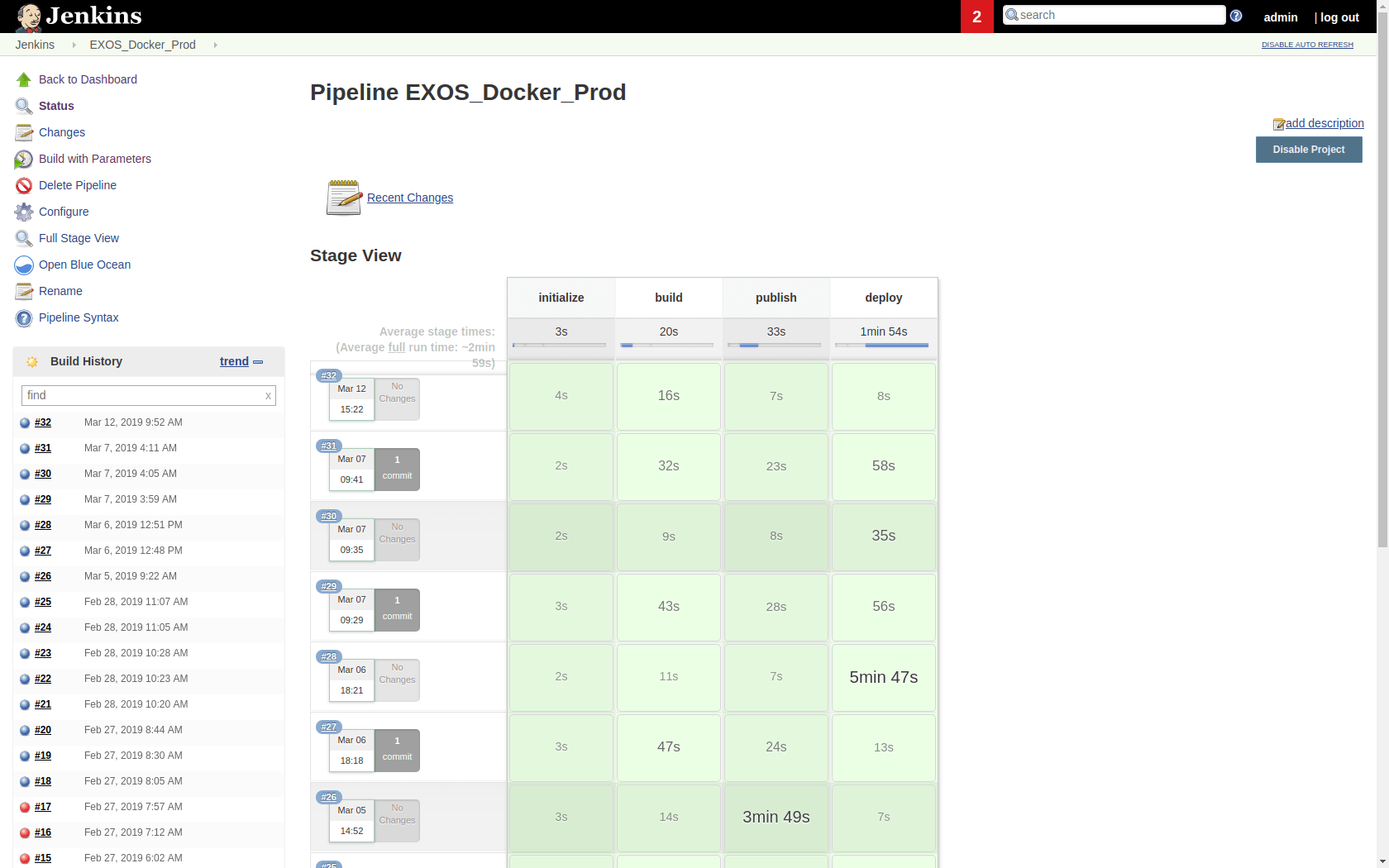
Task: Open the Full Stage View menu item
Action: 79,238
